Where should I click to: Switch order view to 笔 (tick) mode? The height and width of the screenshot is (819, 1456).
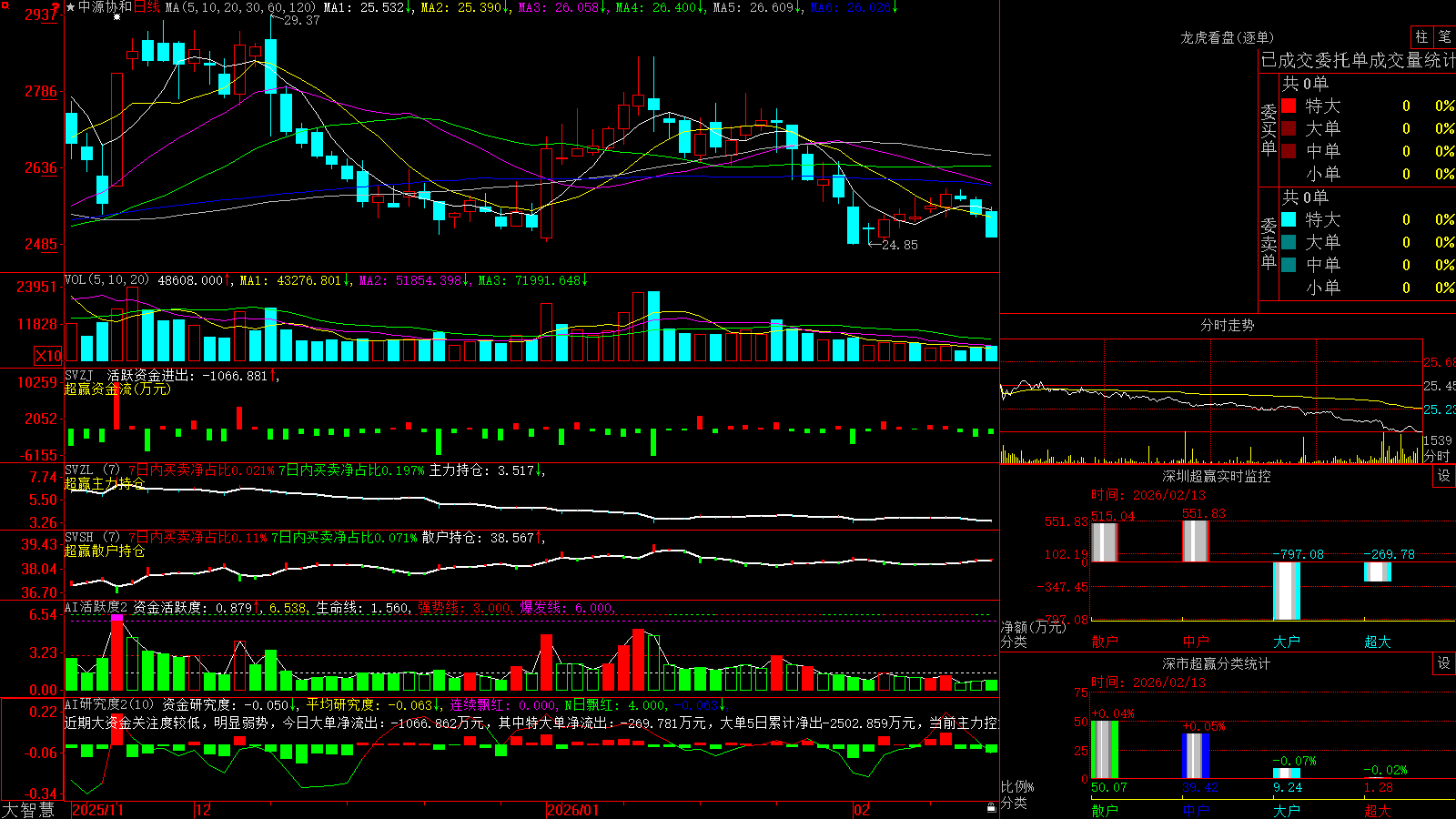[x=1444, y=36]
